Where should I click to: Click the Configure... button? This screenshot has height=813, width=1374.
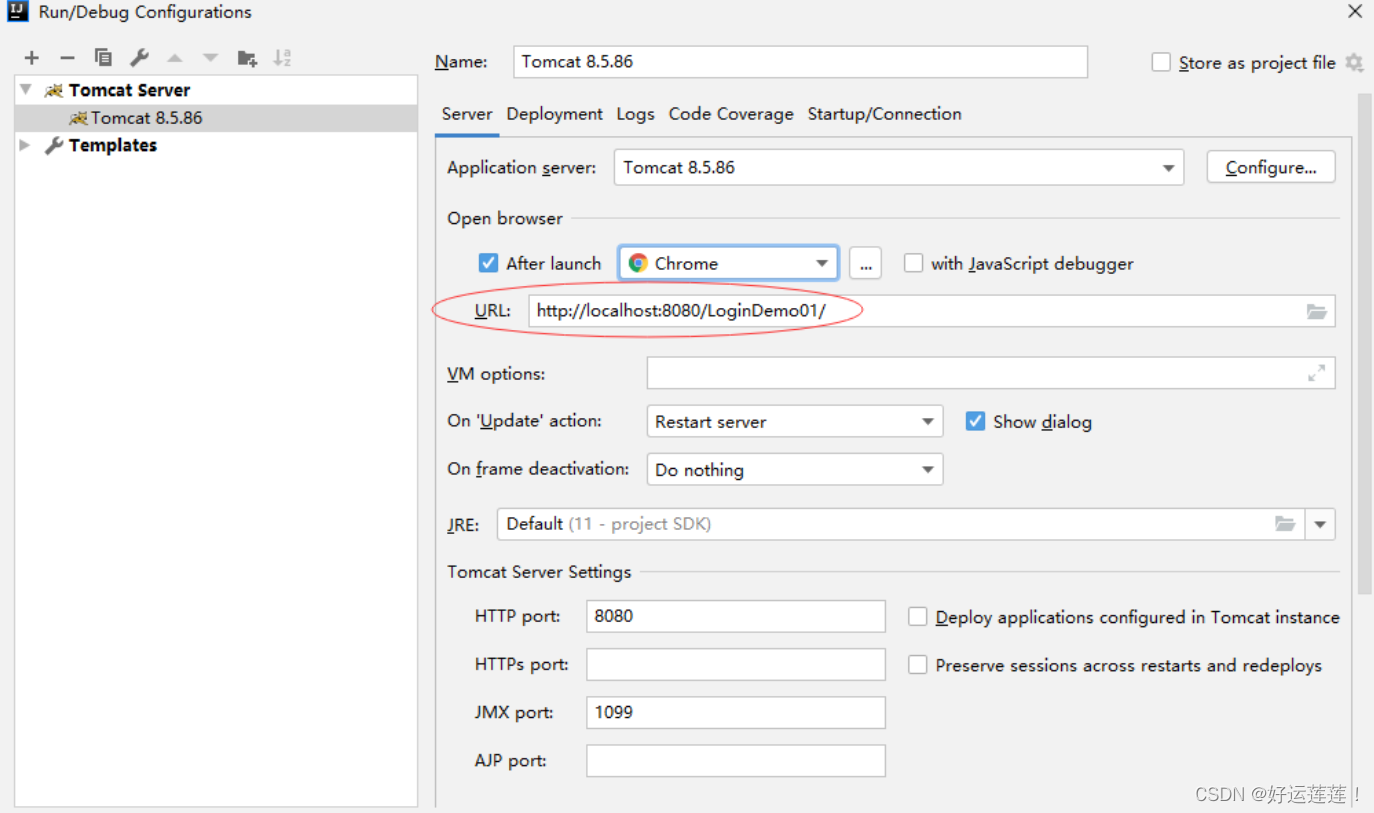pyautogui.click(x=1271, y=168)
